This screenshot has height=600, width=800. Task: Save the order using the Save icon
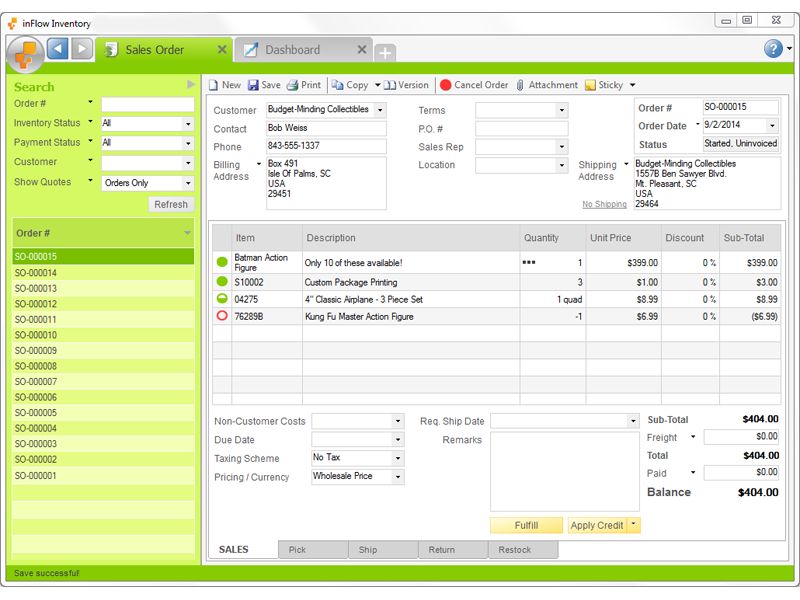[253, 85]
